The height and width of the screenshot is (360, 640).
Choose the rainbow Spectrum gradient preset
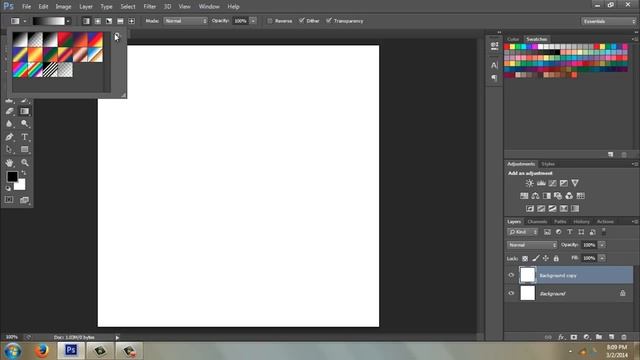[x=20, y=70]
